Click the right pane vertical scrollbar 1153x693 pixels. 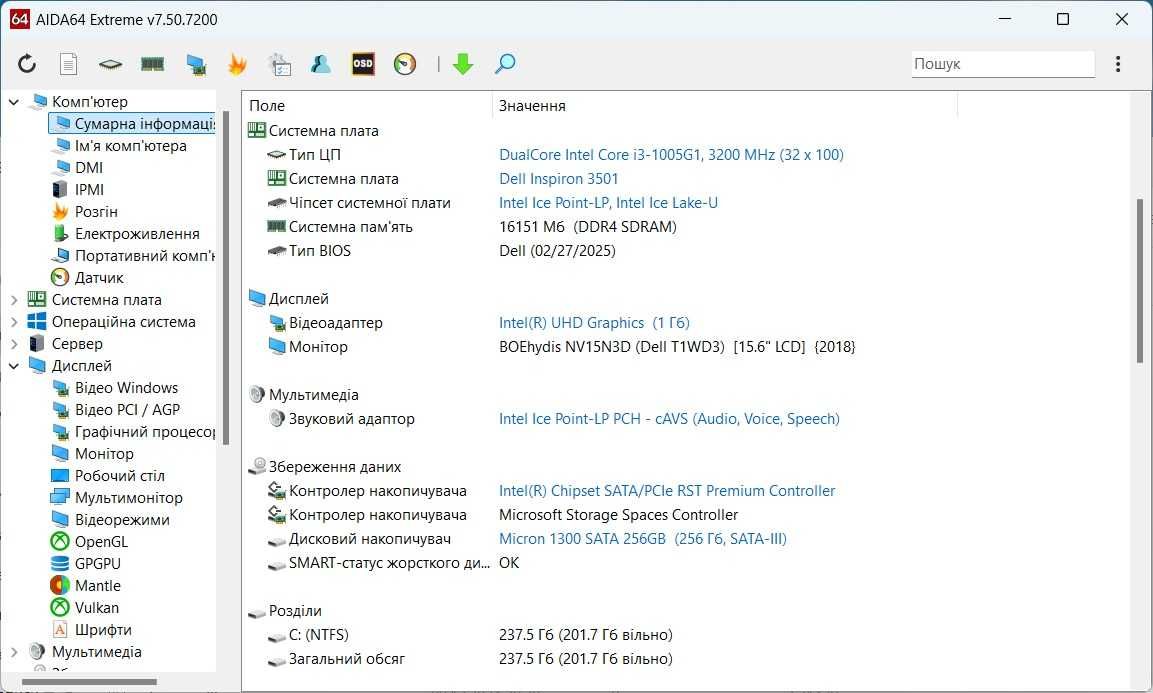tap(1140, 280)
